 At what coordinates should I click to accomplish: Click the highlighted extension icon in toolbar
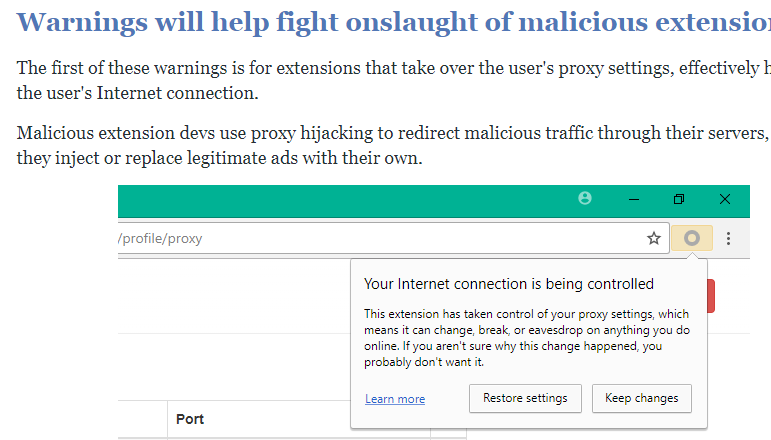[x=692, y=238]
